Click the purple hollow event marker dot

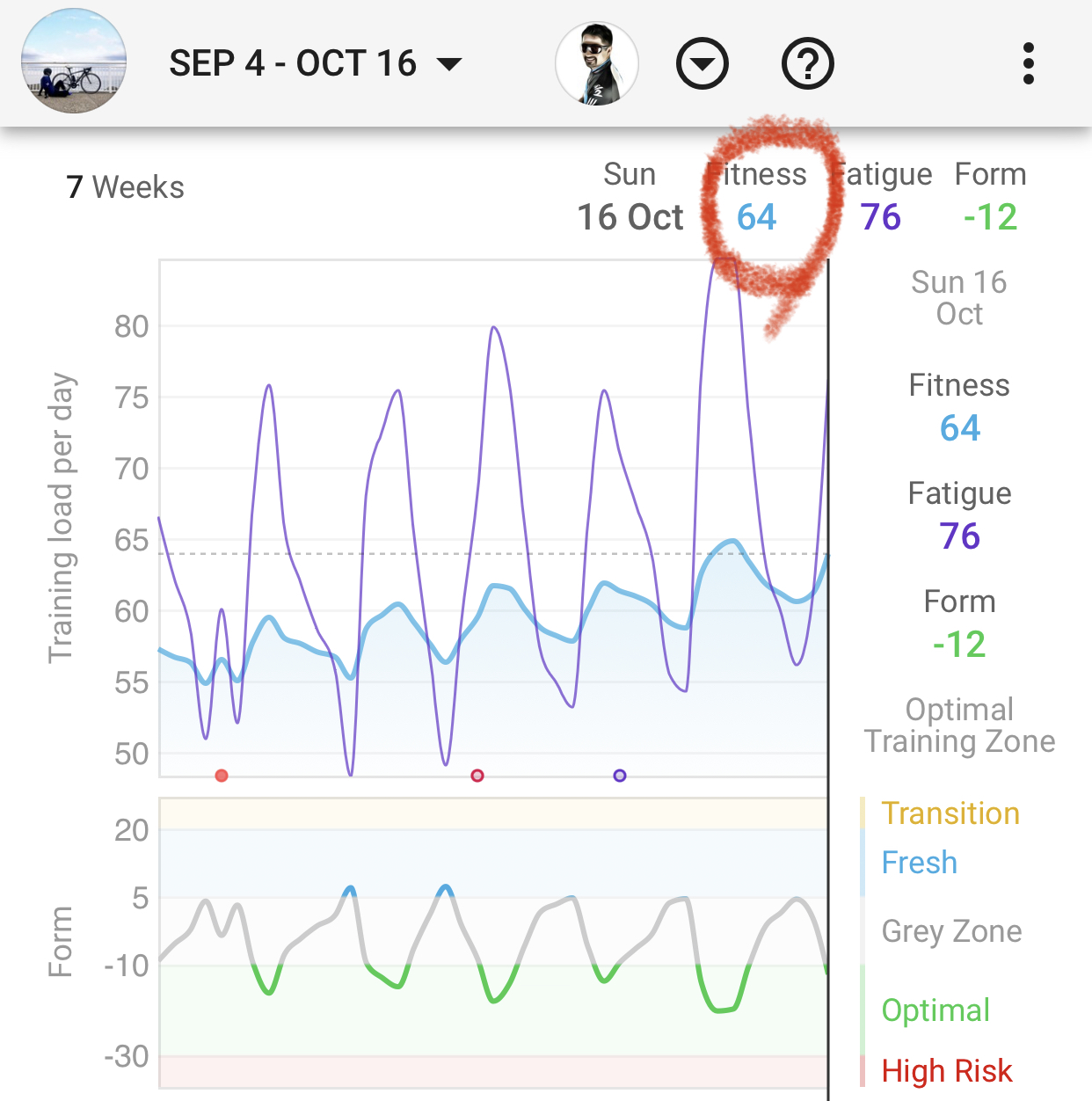620,776
